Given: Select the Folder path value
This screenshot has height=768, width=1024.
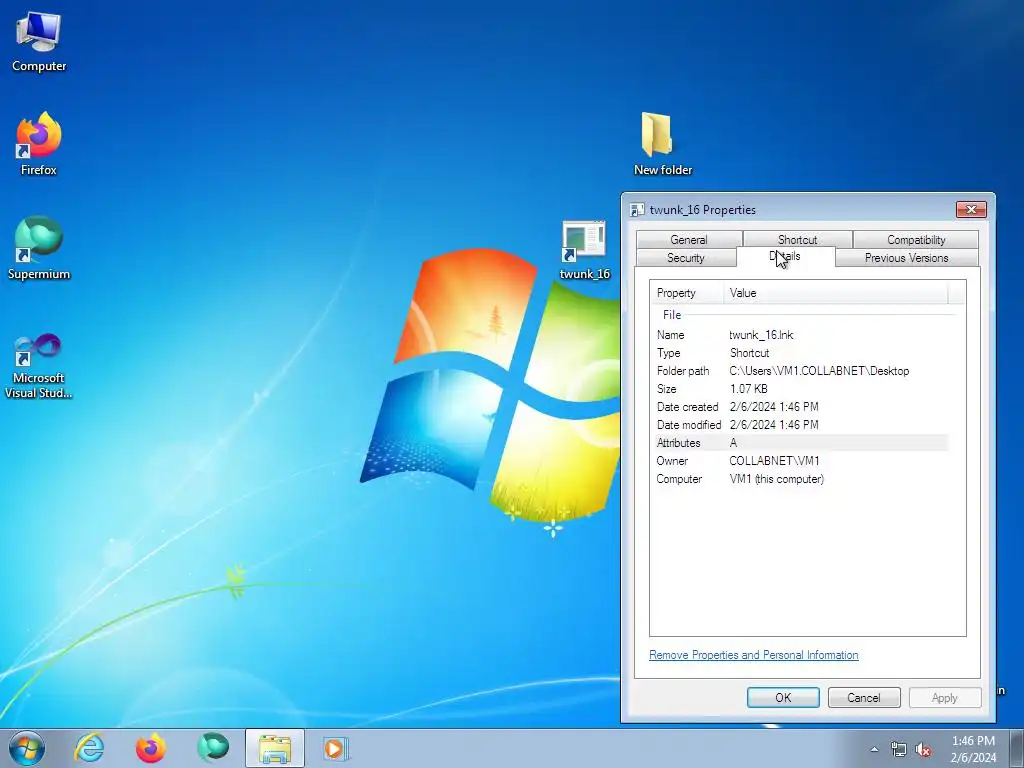Looking at the screenshot, I should [819, 371].
